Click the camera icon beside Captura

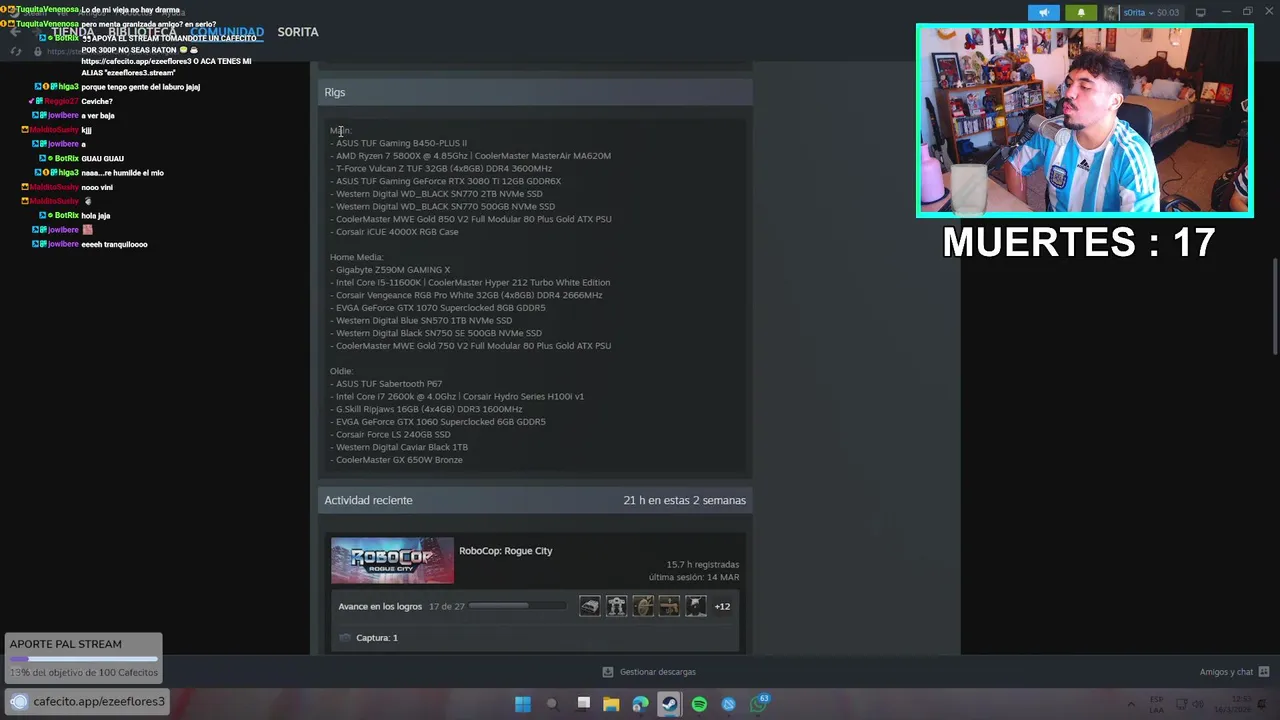click(x=345, y=638)
